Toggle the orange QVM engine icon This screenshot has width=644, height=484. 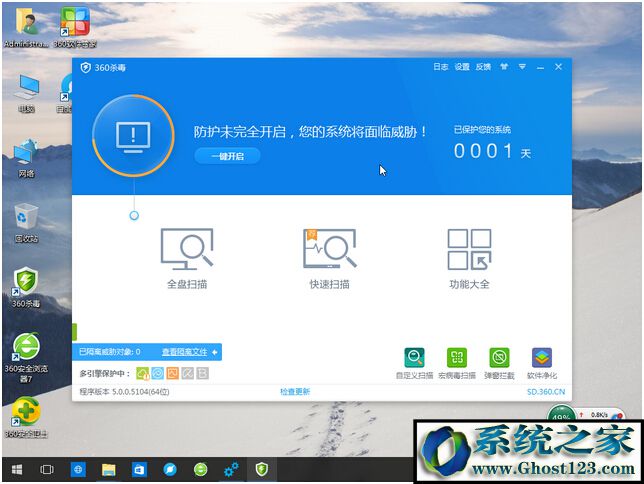[172, 373]
